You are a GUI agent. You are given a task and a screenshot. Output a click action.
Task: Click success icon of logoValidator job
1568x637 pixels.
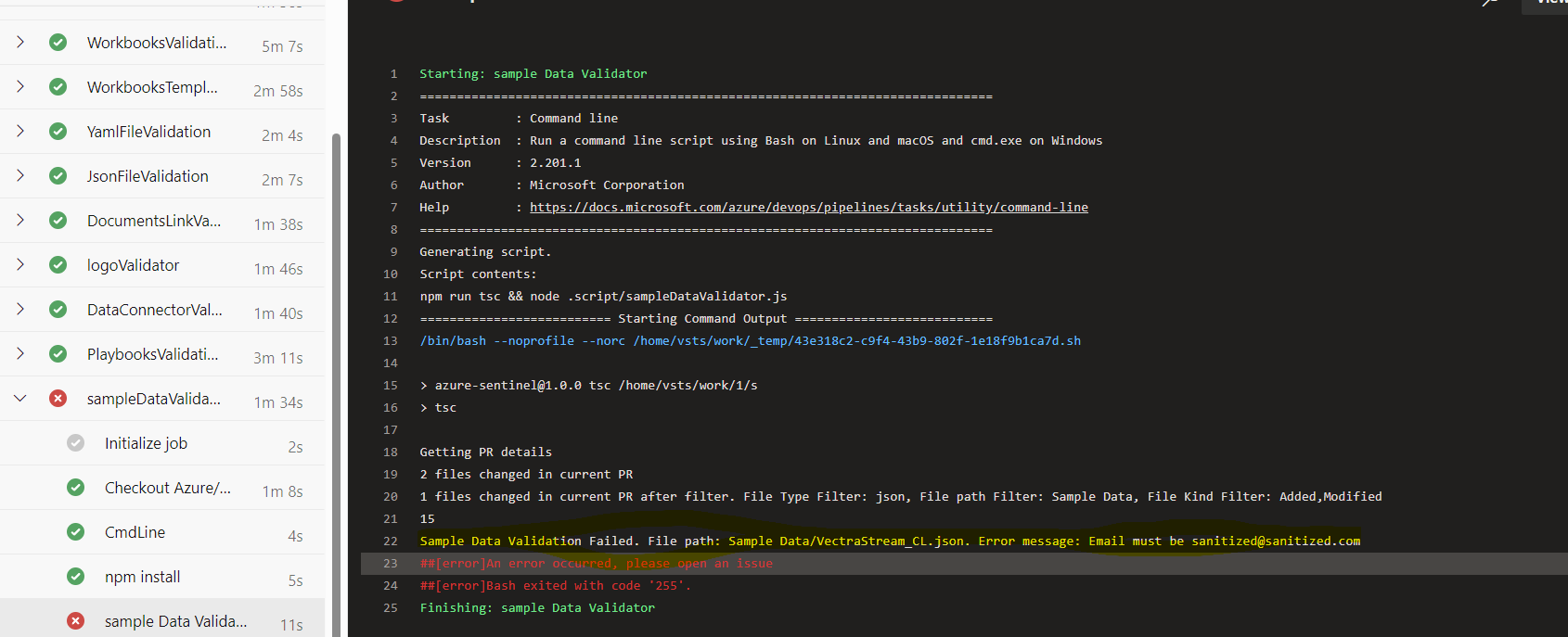58,264
